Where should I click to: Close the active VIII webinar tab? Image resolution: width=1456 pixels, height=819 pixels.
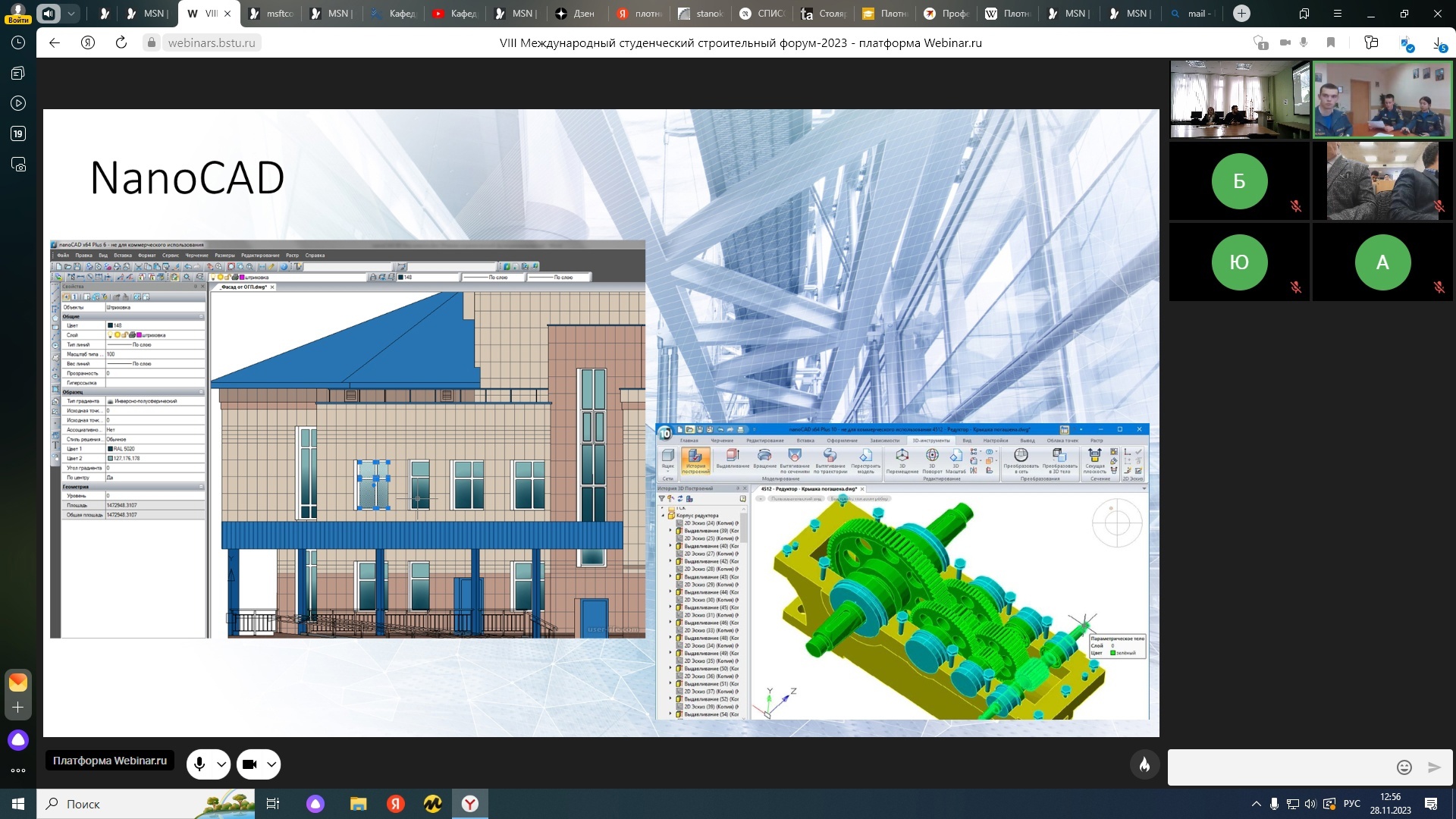coord(227,14)
